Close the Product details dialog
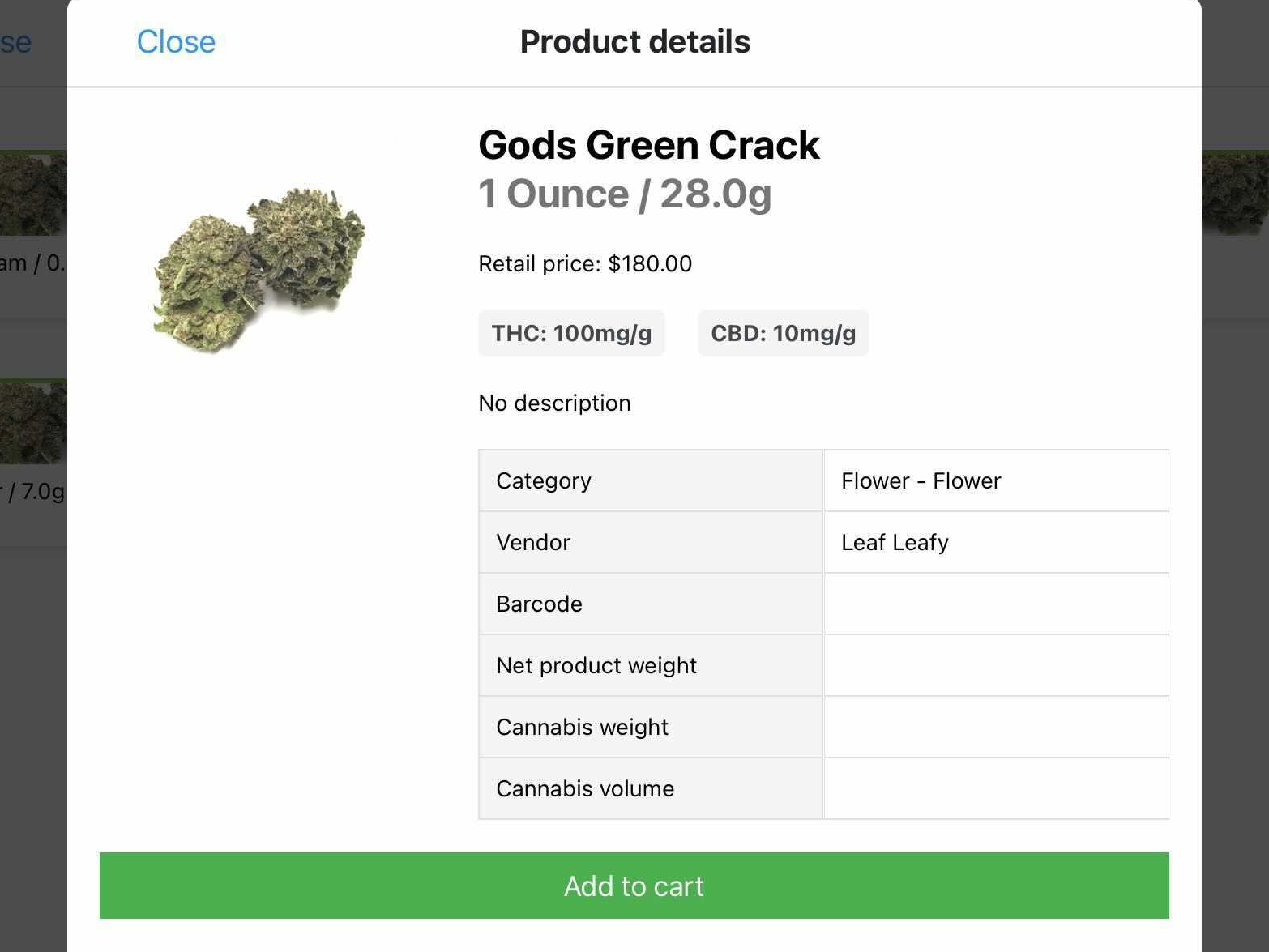 point(176,42)
